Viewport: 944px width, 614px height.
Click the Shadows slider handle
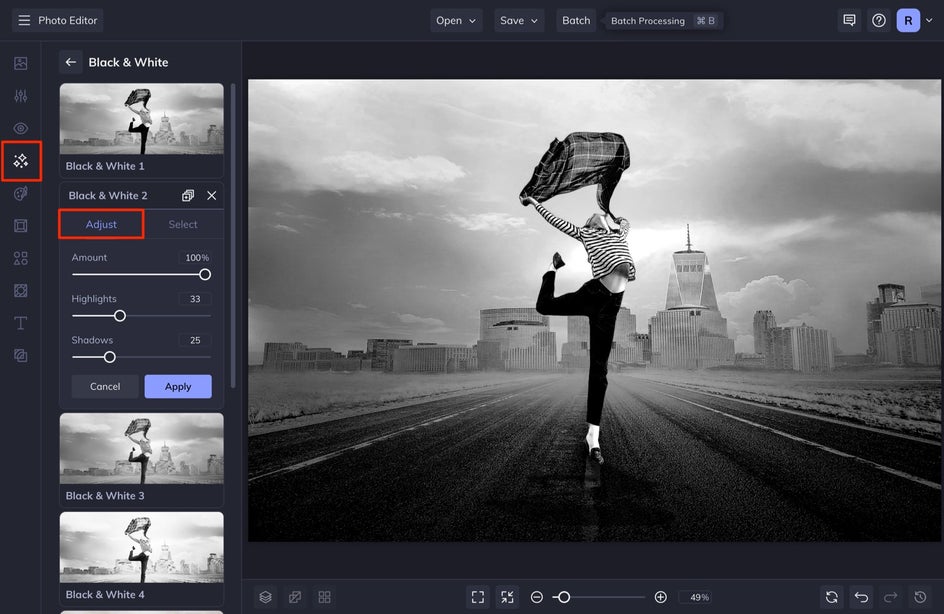click(110, 357)
